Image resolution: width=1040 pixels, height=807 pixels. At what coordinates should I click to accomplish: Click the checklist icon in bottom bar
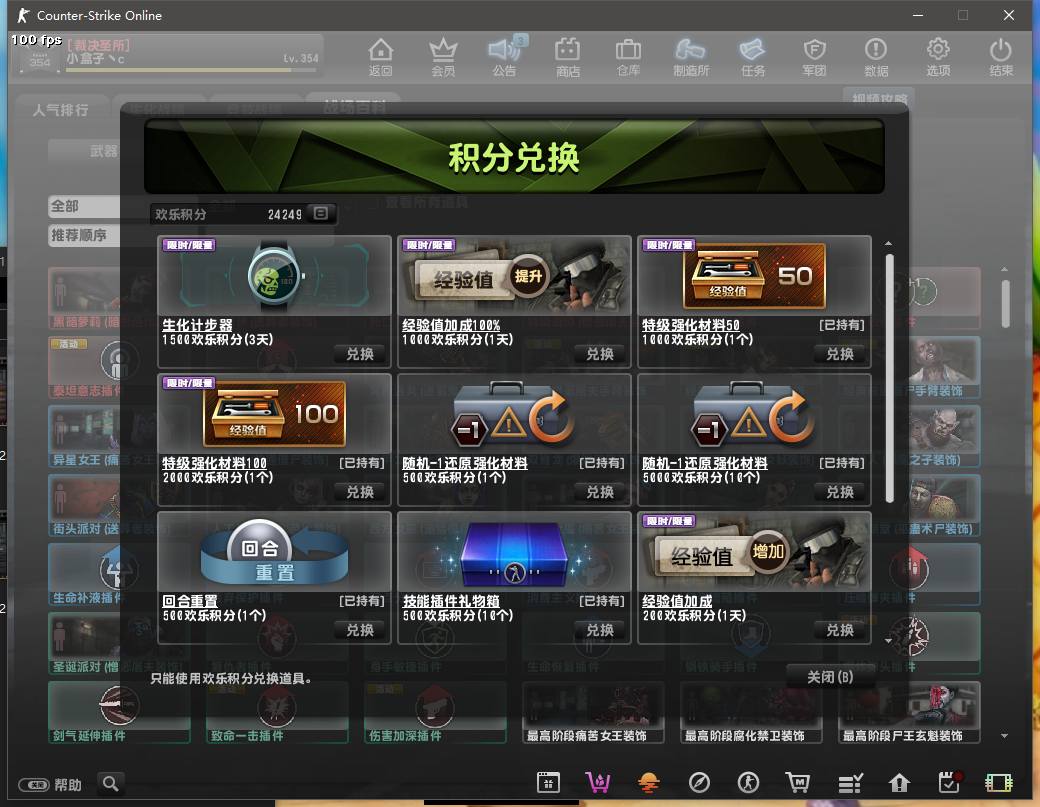tap(850, 783)
